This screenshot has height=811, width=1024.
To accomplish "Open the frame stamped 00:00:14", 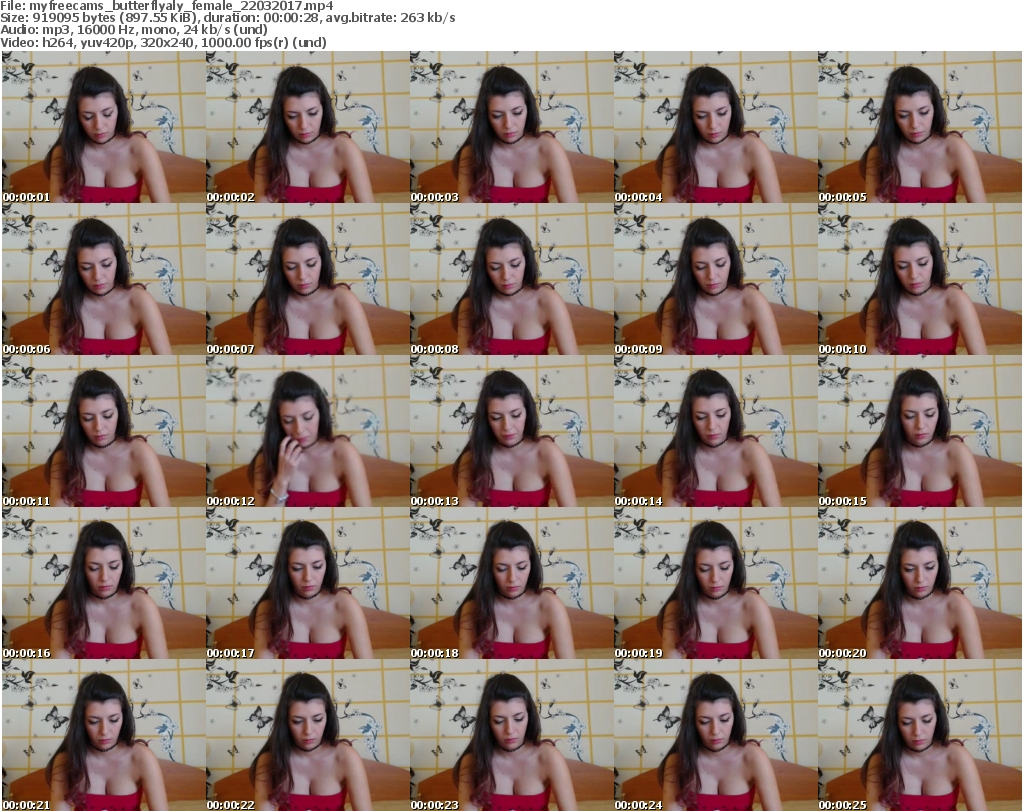I will (716, 432).
